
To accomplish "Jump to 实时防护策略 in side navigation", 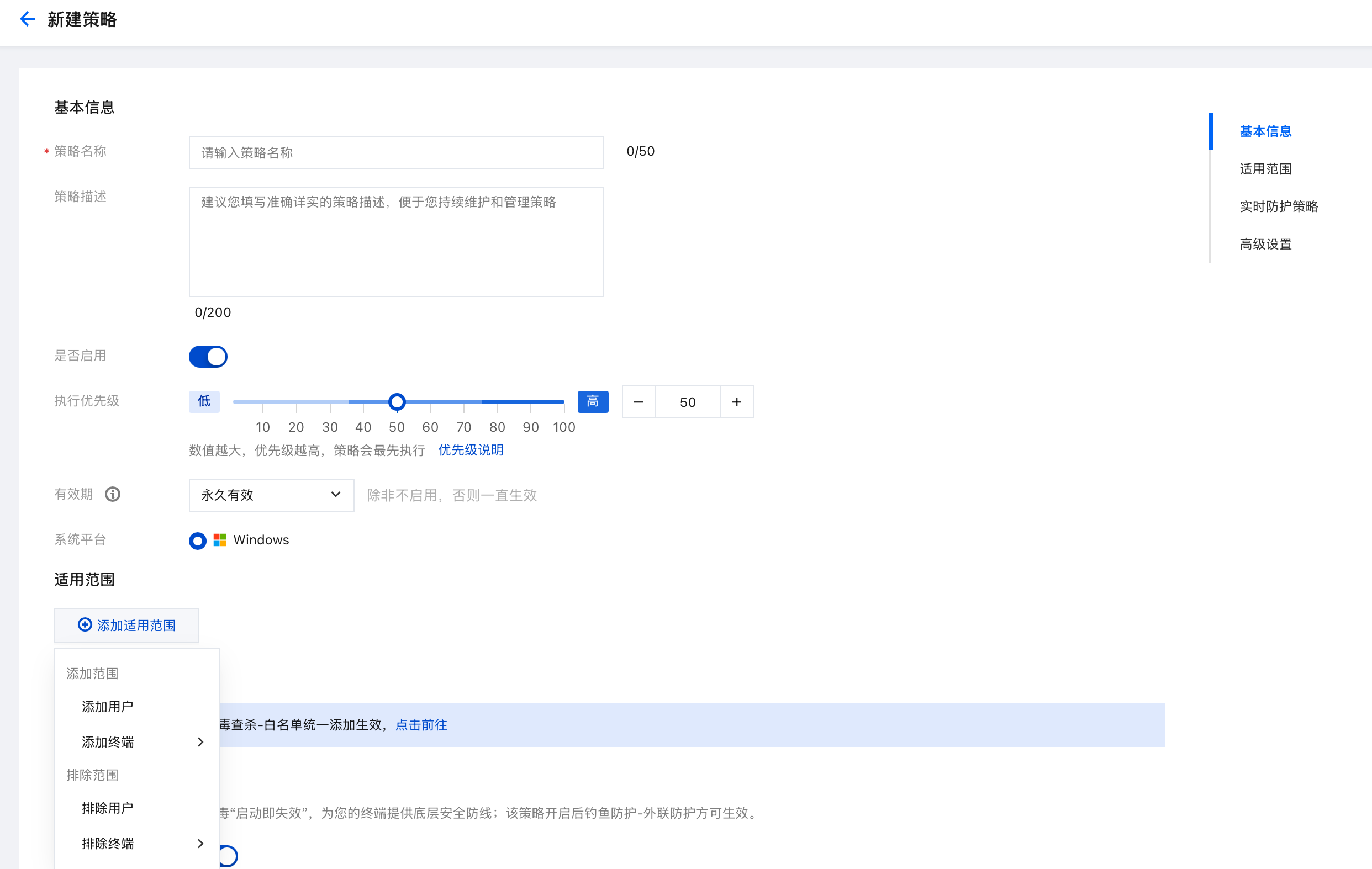I will pos(1279,206).
